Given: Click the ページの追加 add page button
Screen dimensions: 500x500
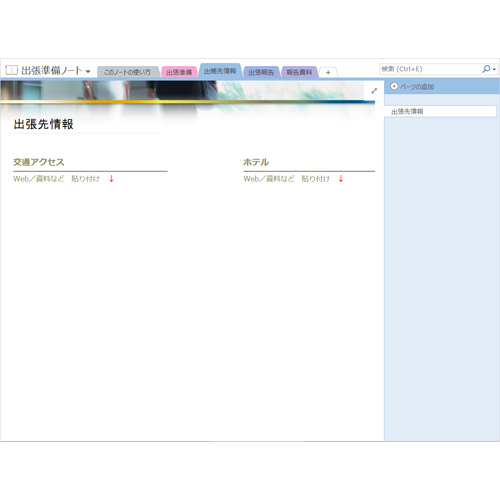Looking at the screenshot, I should tap(412, 87).
